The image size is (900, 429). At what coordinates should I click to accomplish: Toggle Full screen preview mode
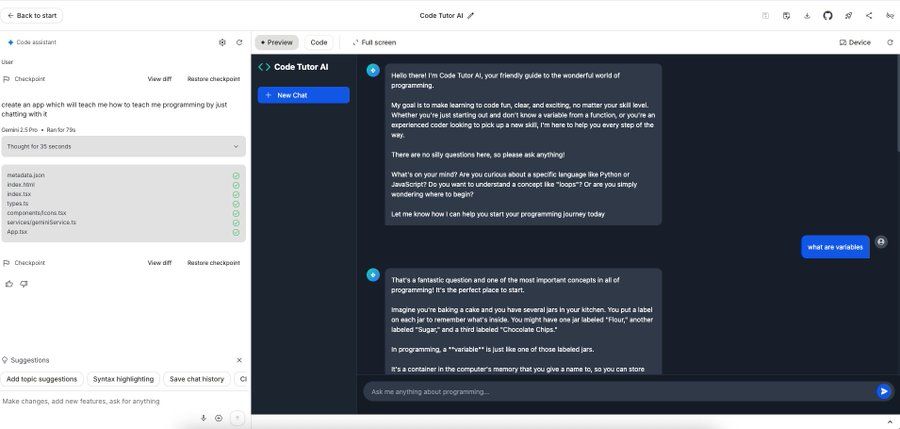[x=374, y=42]
